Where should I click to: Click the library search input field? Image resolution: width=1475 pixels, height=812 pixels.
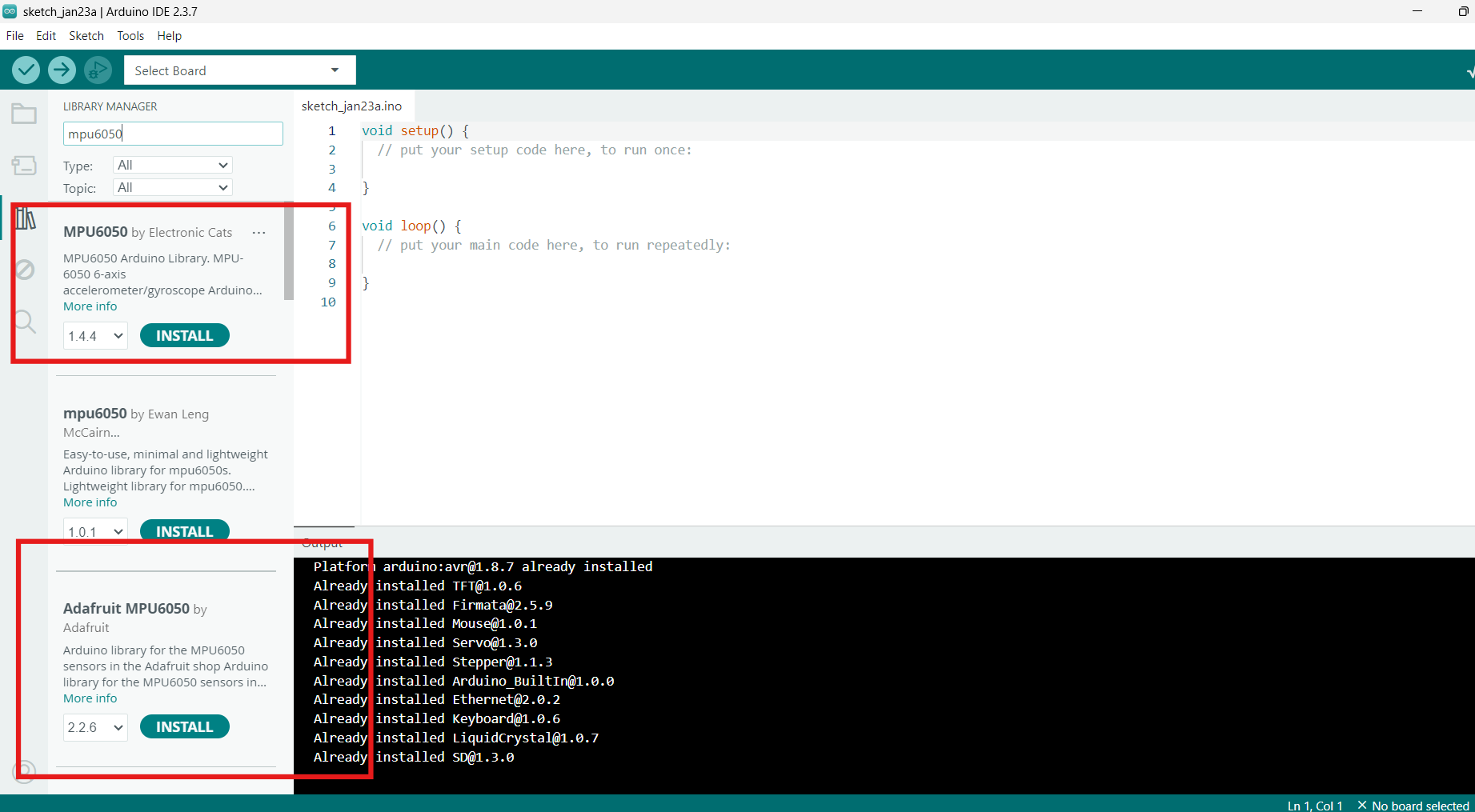(x=172, y=134)
